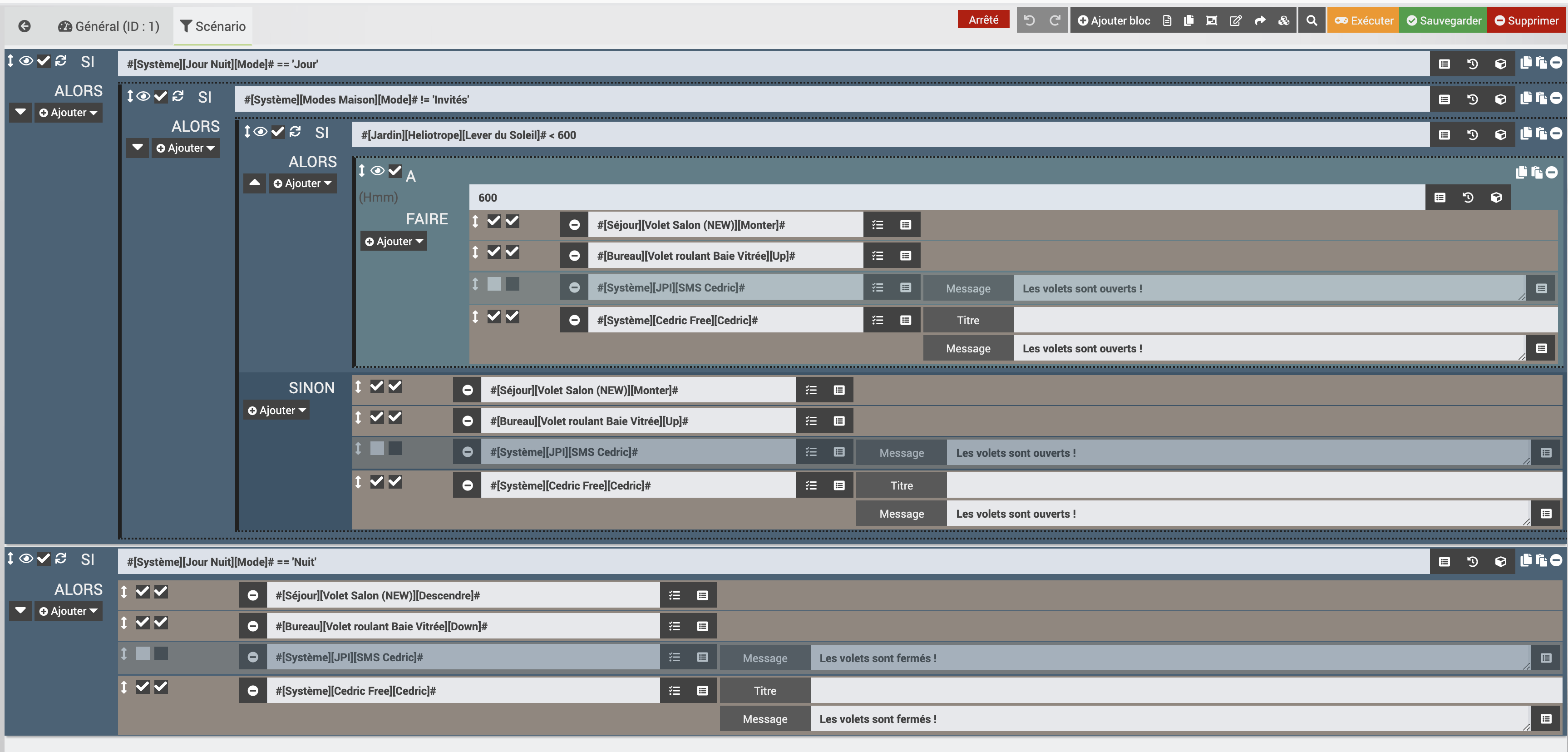Delete the Volet Salon Descendre action
This screenshot has width=1568, height=752.
tap(252, 595)
